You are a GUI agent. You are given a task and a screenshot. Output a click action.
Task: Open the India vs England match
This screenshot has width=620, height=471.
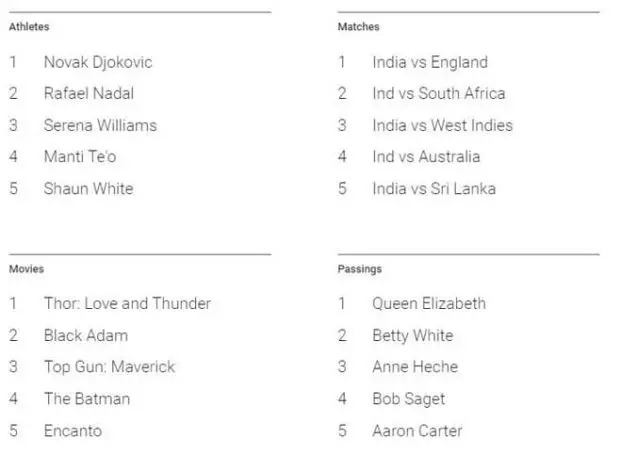point(430,62)
